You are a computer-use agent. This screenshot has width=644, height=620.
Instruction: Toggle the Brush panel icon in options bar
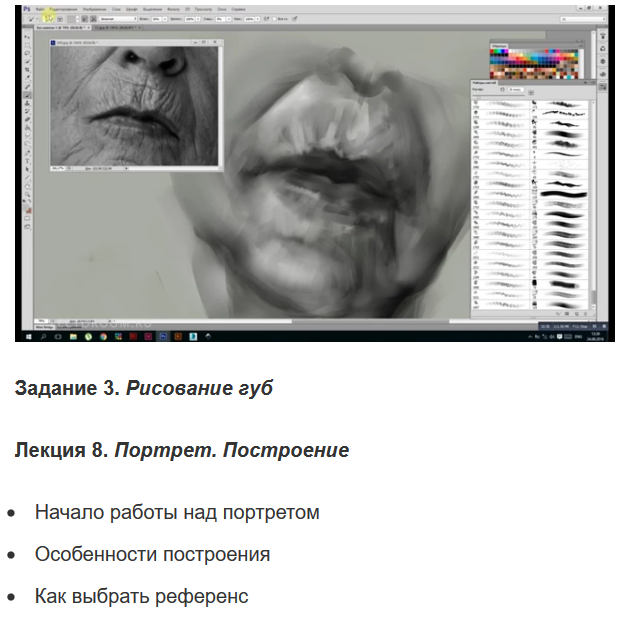click(60, 19)
